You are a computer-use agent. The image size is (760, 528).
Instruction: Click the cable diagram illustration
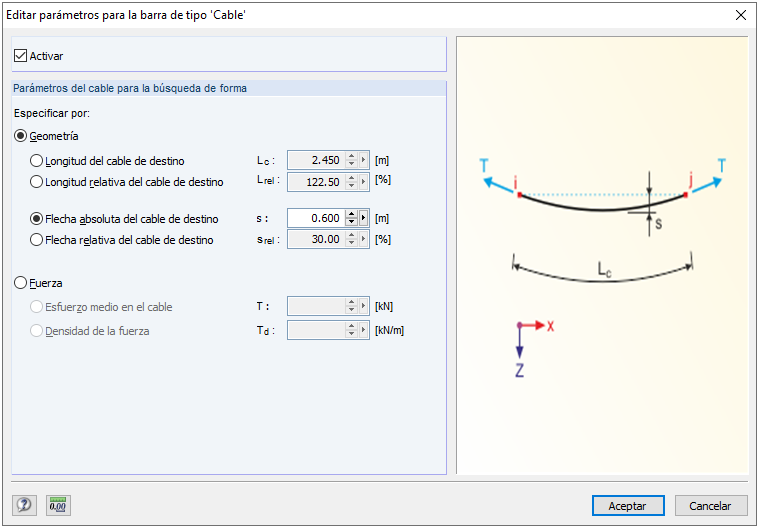click(x=602, y=256)
